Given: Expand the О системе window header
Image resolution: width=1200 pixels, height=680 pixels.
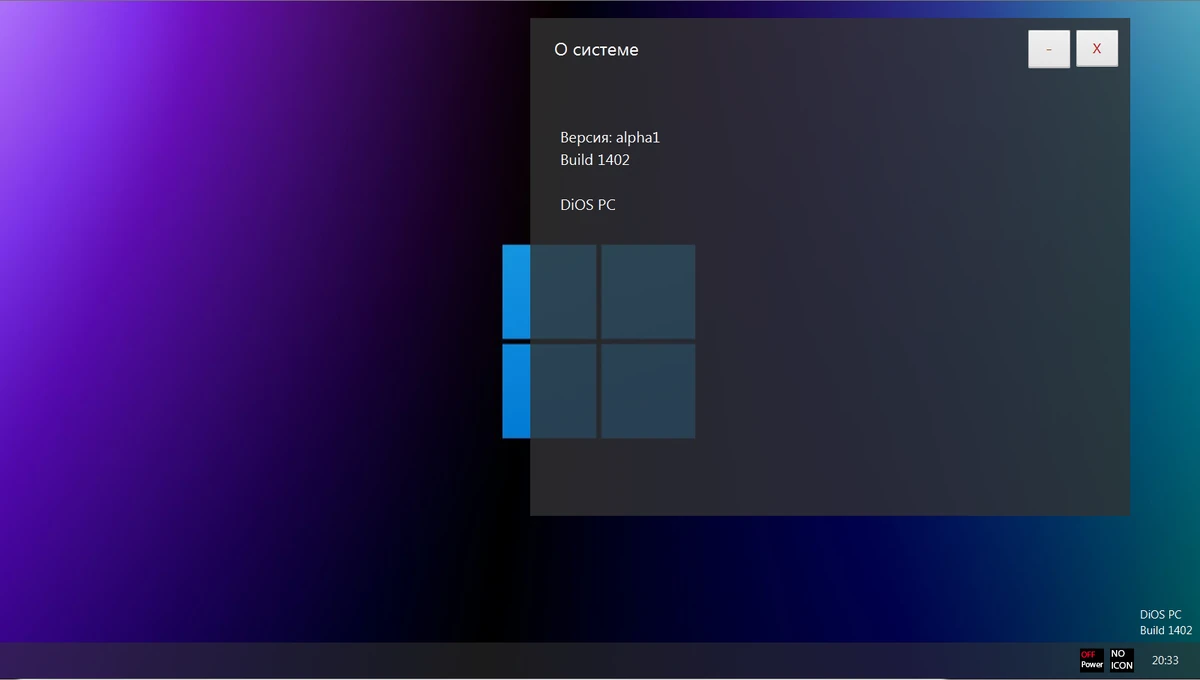Looking at the screenshot, I should [830, 49].
